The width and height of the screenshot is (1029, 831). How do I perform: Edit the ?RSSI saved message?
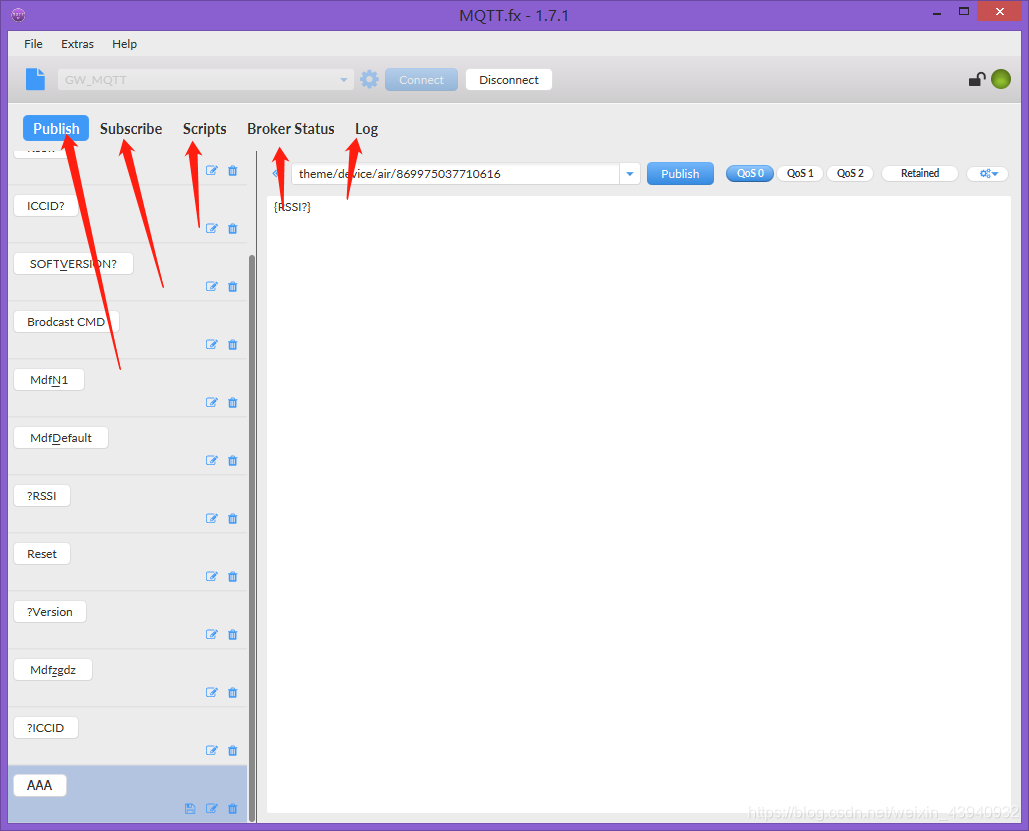click(211, 518)
